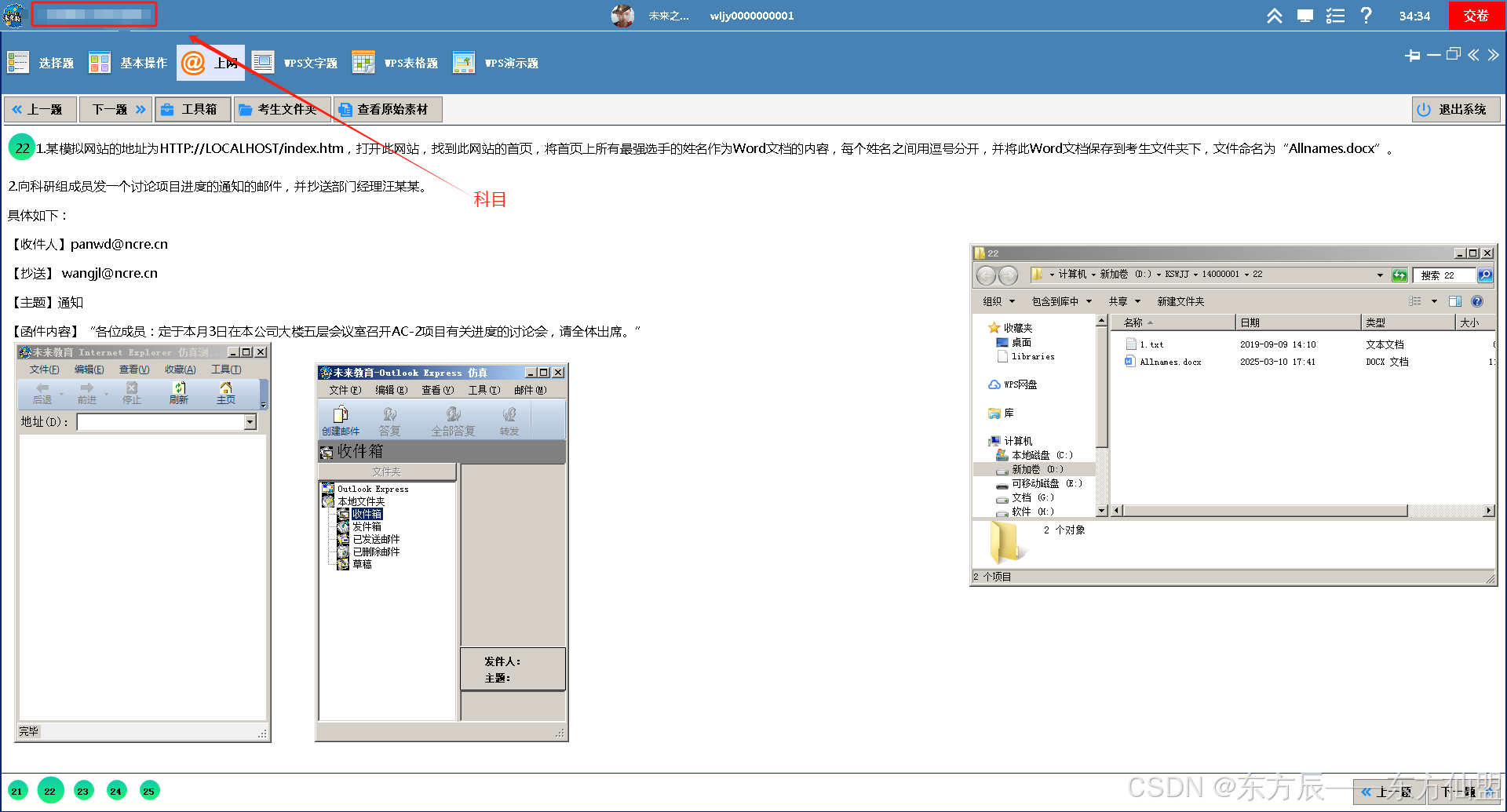
Task: Click the double right arrow icon top right
Action: pos(1493,54)
